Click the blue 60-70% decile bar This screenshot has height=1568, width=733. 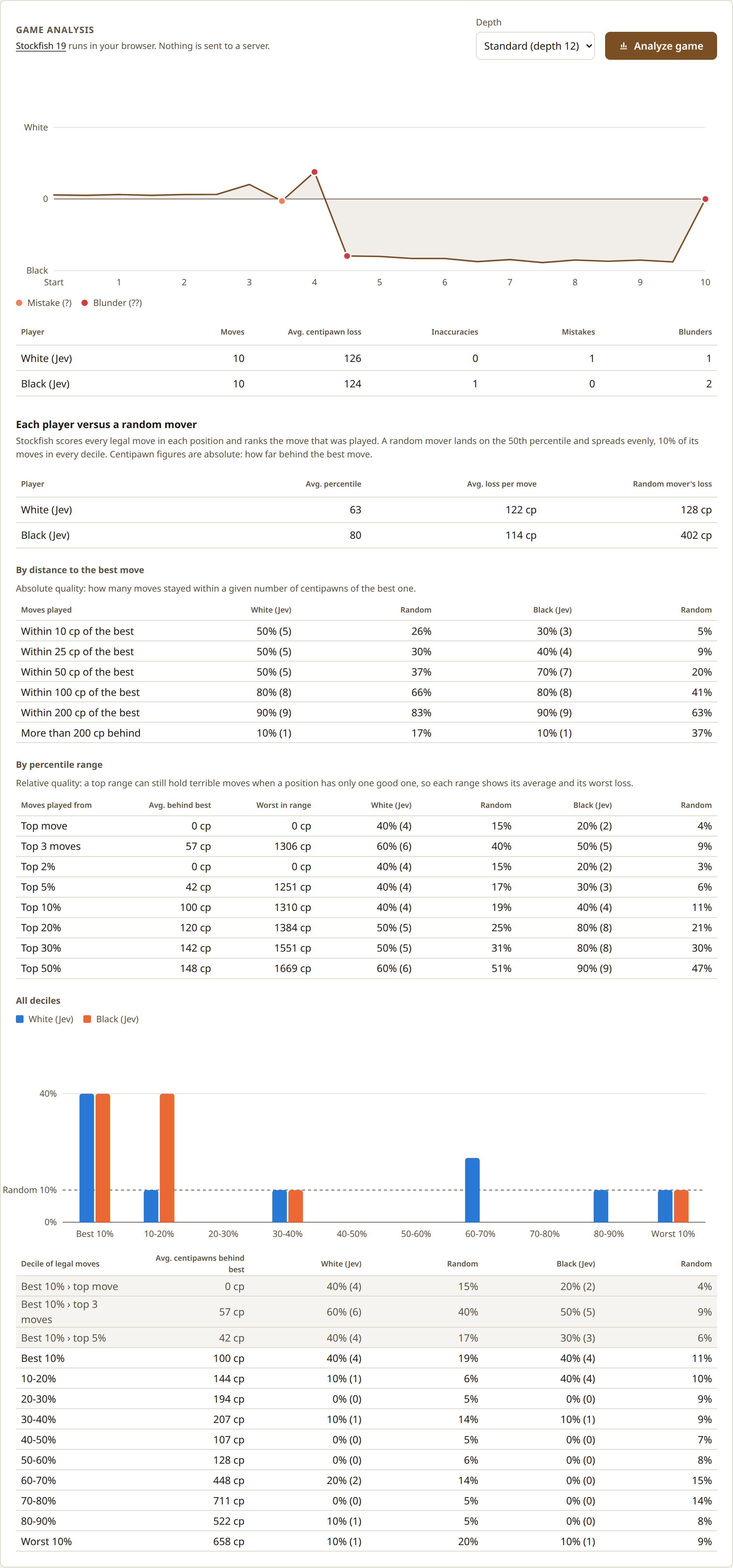pos(472,1190)
